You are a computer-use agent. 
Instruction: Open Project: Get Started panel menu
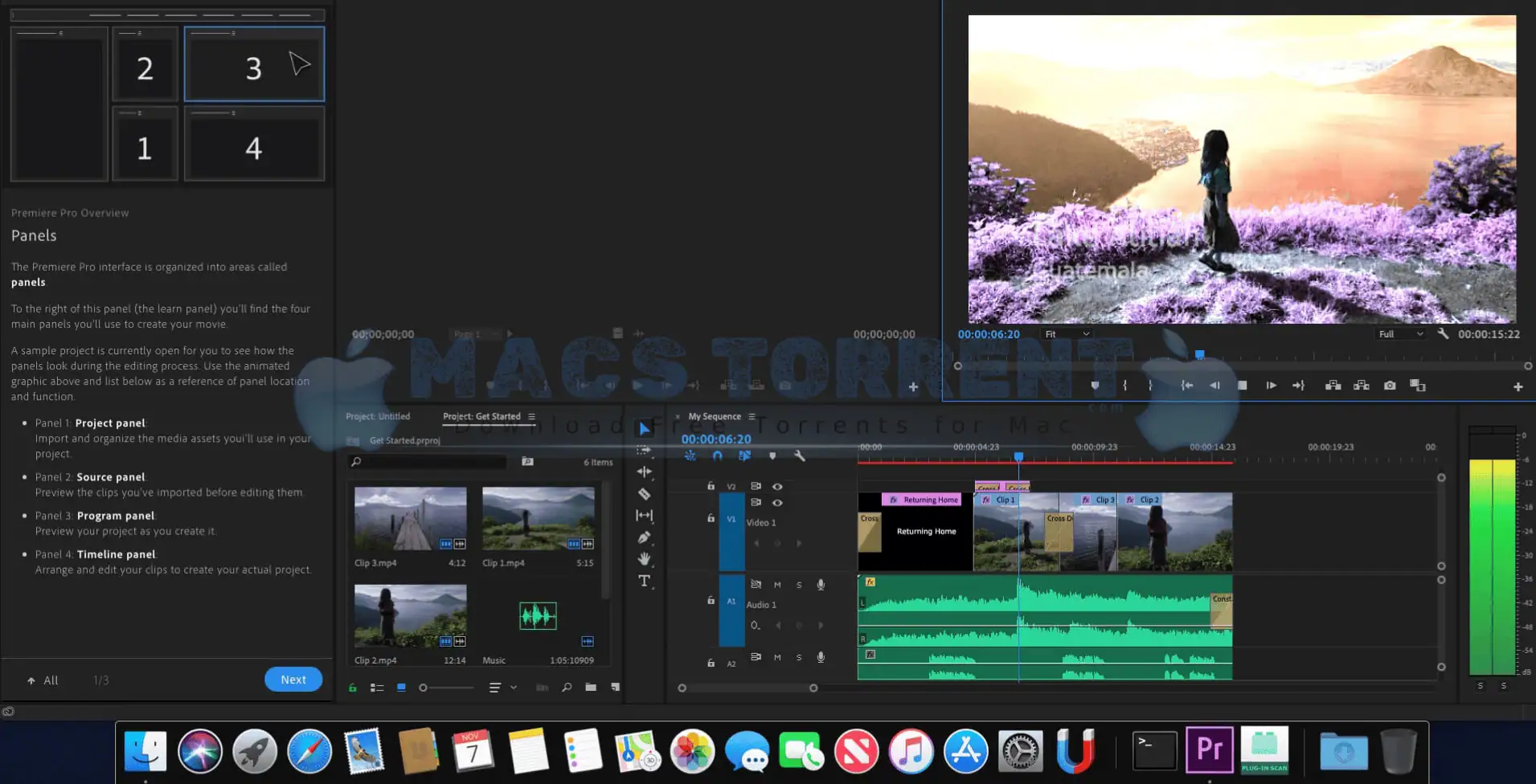[531, 416]
